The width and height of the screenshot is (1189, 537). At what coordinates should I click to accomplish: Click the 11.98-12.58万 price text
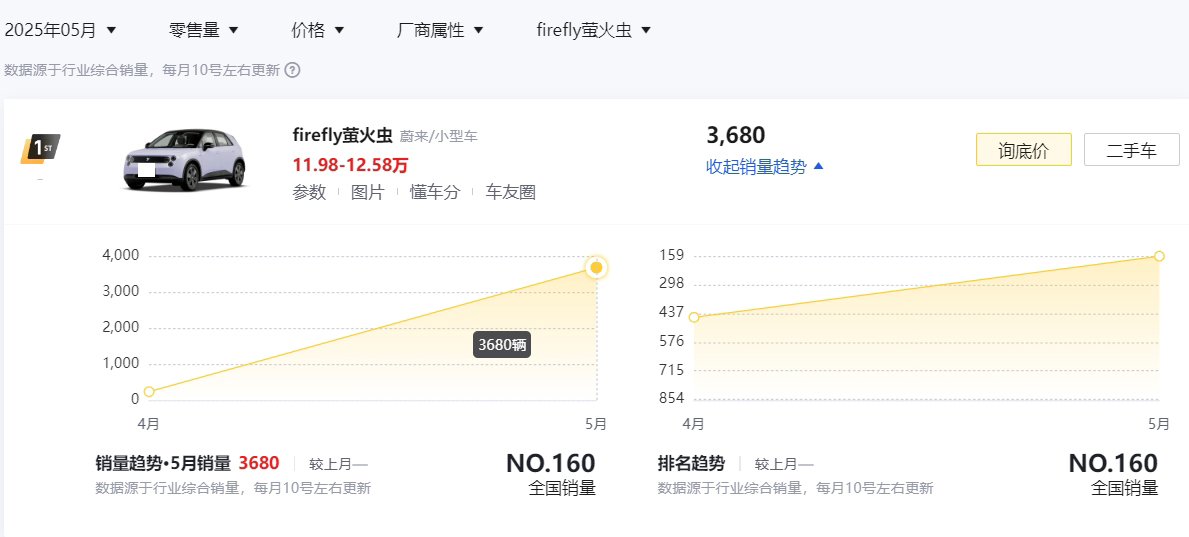(x=350, y=165)
